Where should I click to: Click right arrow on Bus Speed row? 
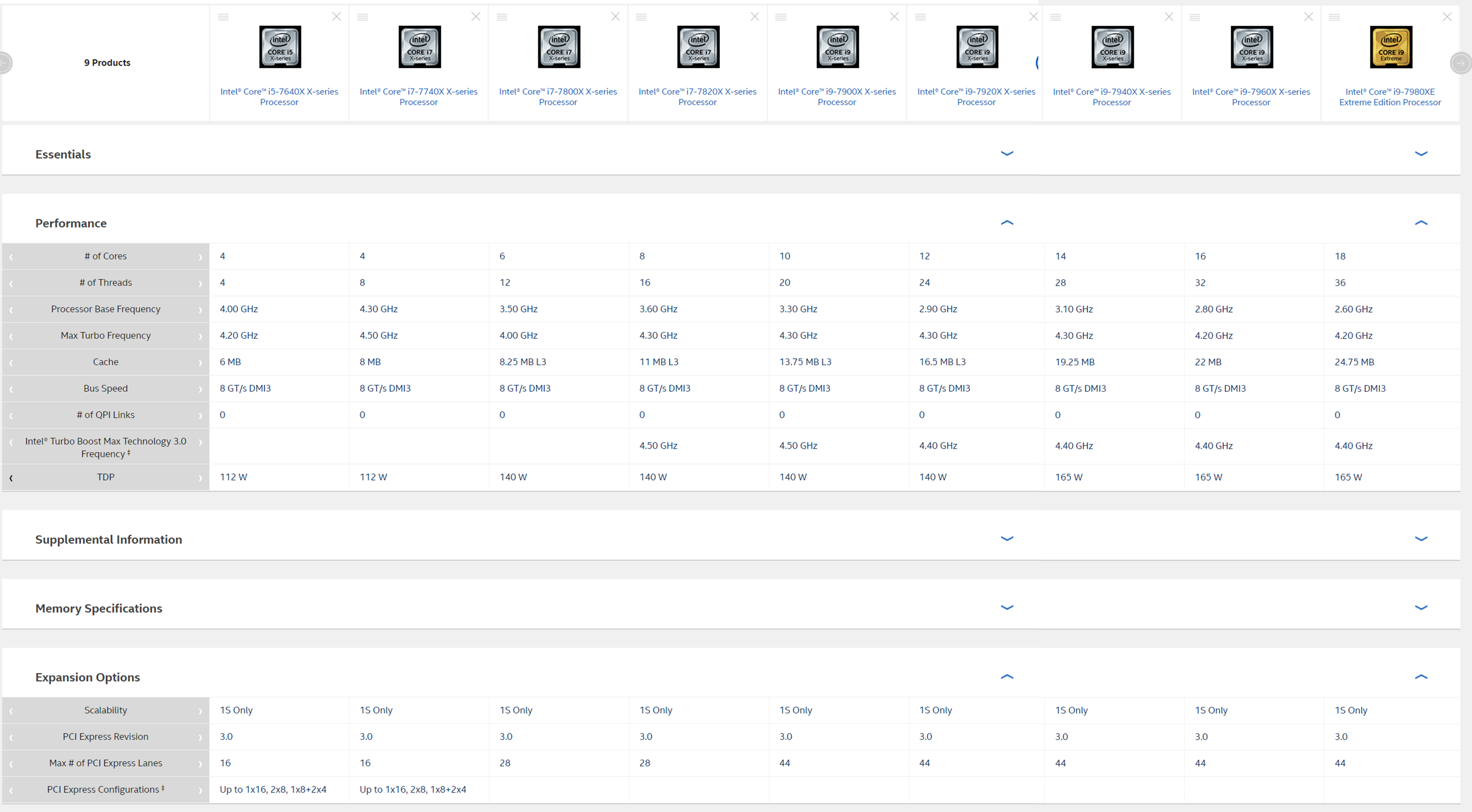(x=200, y=389)
